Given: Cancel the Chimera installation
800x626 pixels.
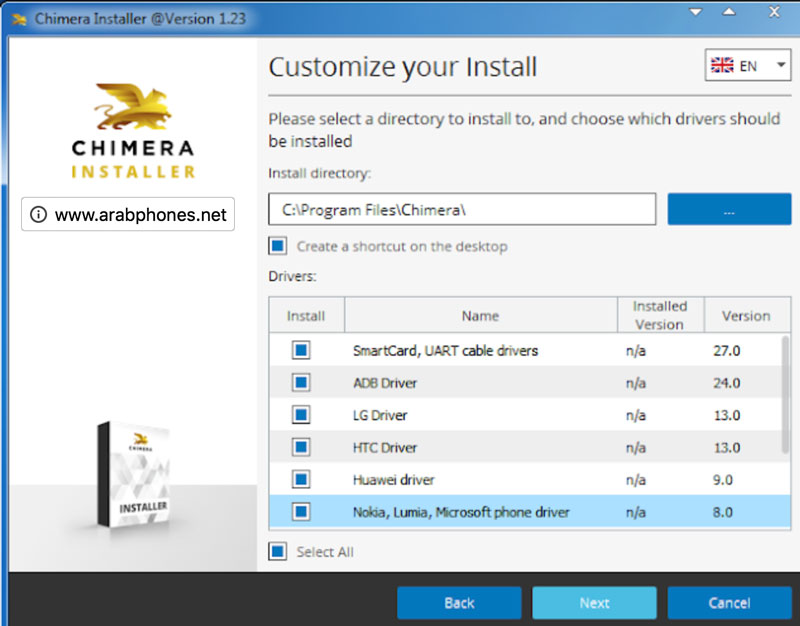Looking at the screenshot, I should point(729,603).
